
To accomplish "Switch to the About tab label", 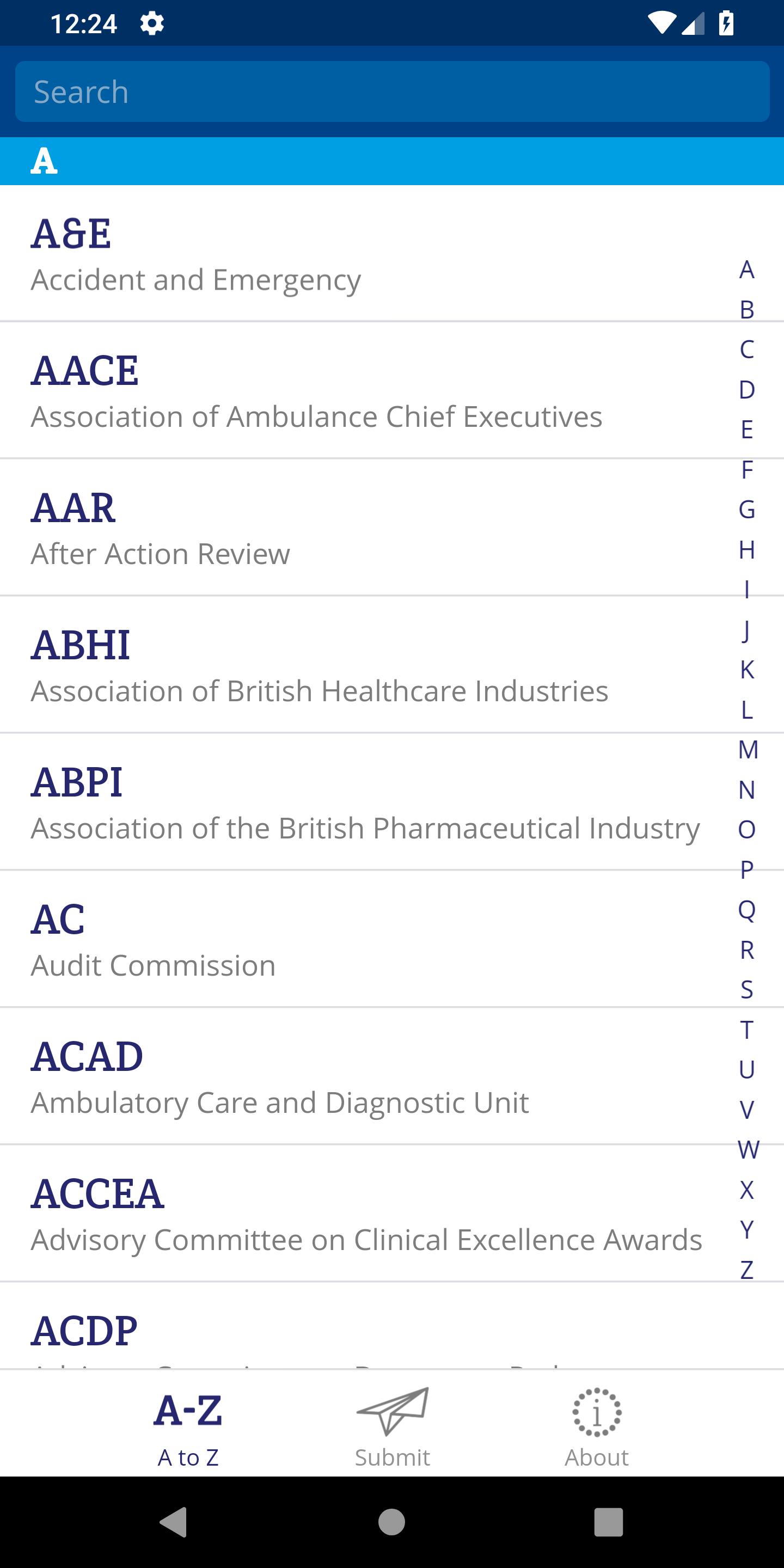I will [597, 1457].
